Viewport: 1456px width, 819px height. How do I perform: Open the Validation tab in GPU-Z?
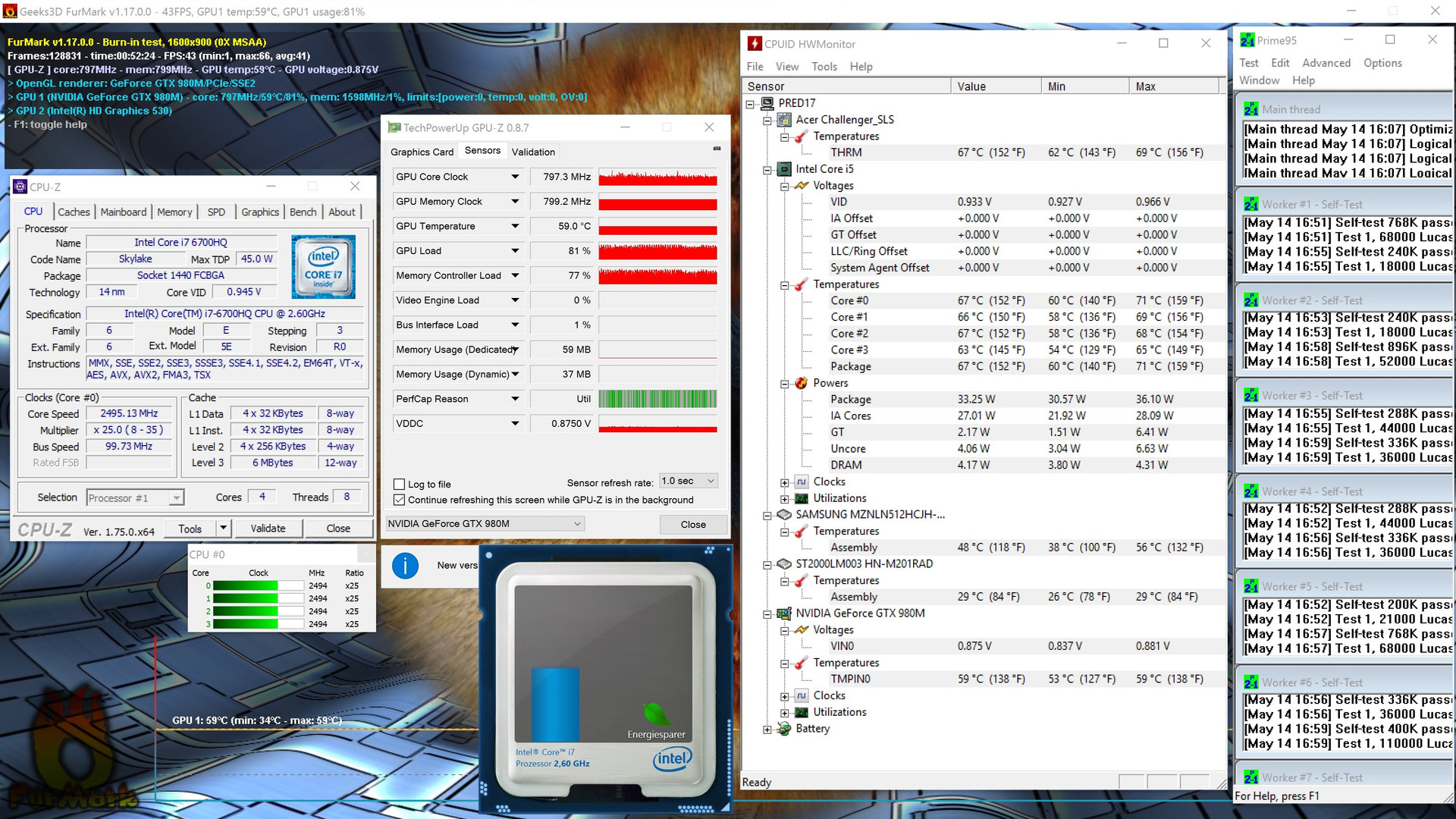533,152
